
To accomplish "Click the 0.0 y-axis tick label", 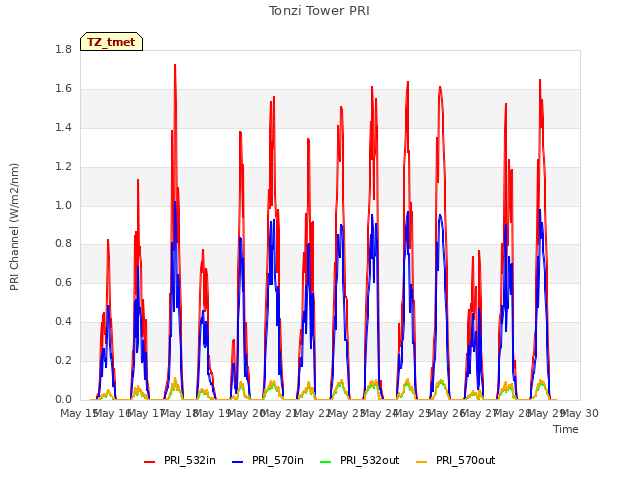I will 63,399.
